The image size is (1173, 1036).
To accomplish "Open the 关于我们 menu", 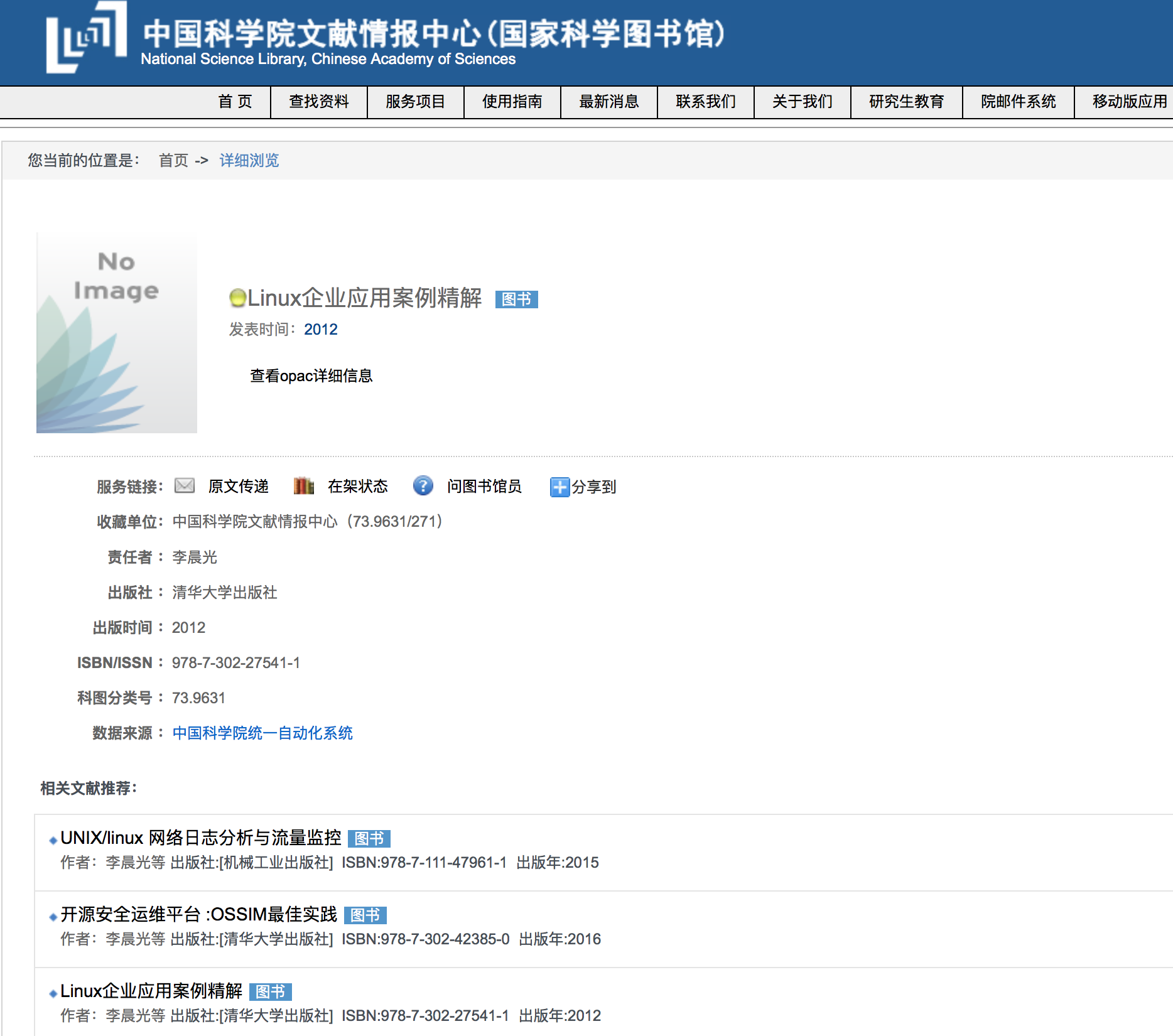I will [803, 102].
